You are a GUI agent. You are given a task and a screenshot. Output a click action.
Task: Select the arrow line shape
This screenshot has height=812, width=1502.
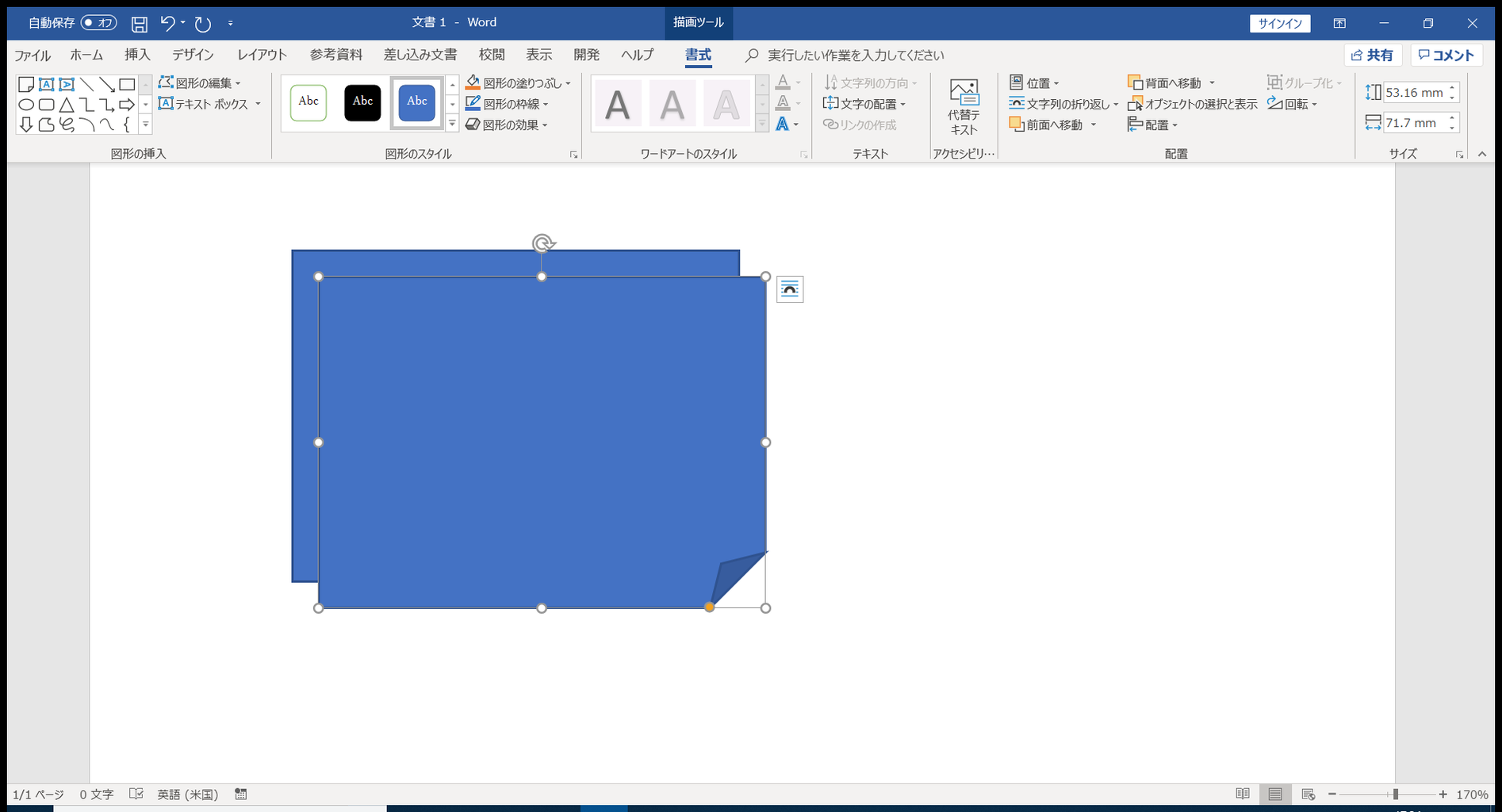point(107,84)
